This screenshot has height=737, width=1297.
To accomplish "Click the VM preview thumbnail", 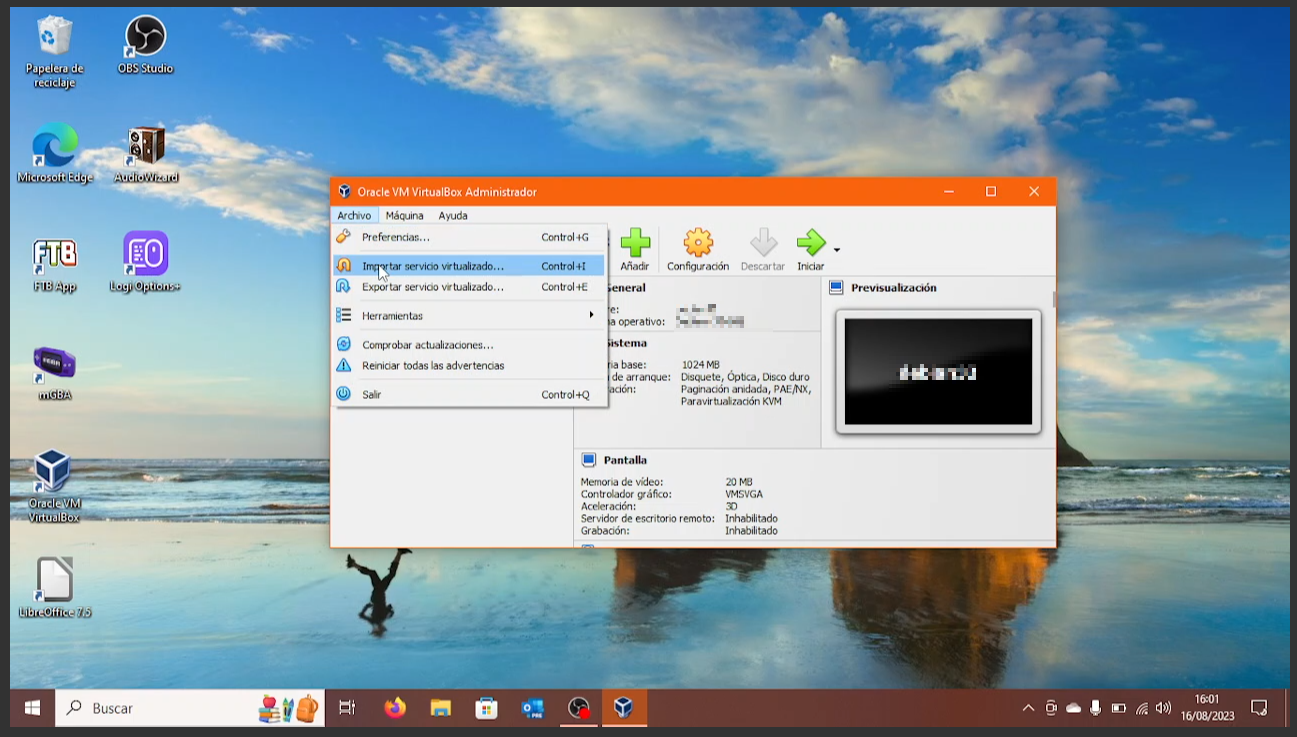I will (x=938, y=372).
